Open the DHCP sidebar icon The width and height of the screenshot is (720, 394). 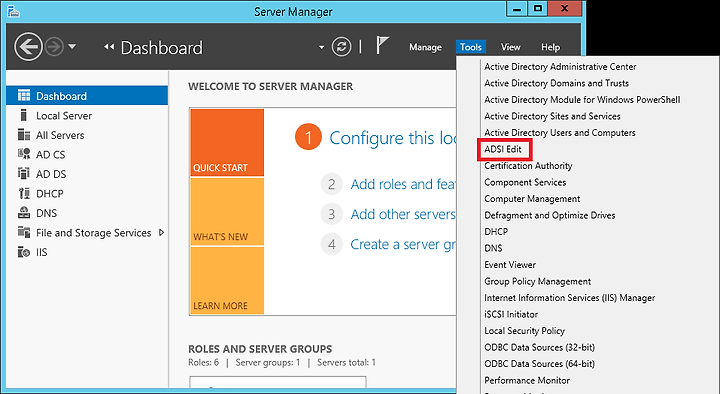tap(24, 193)
